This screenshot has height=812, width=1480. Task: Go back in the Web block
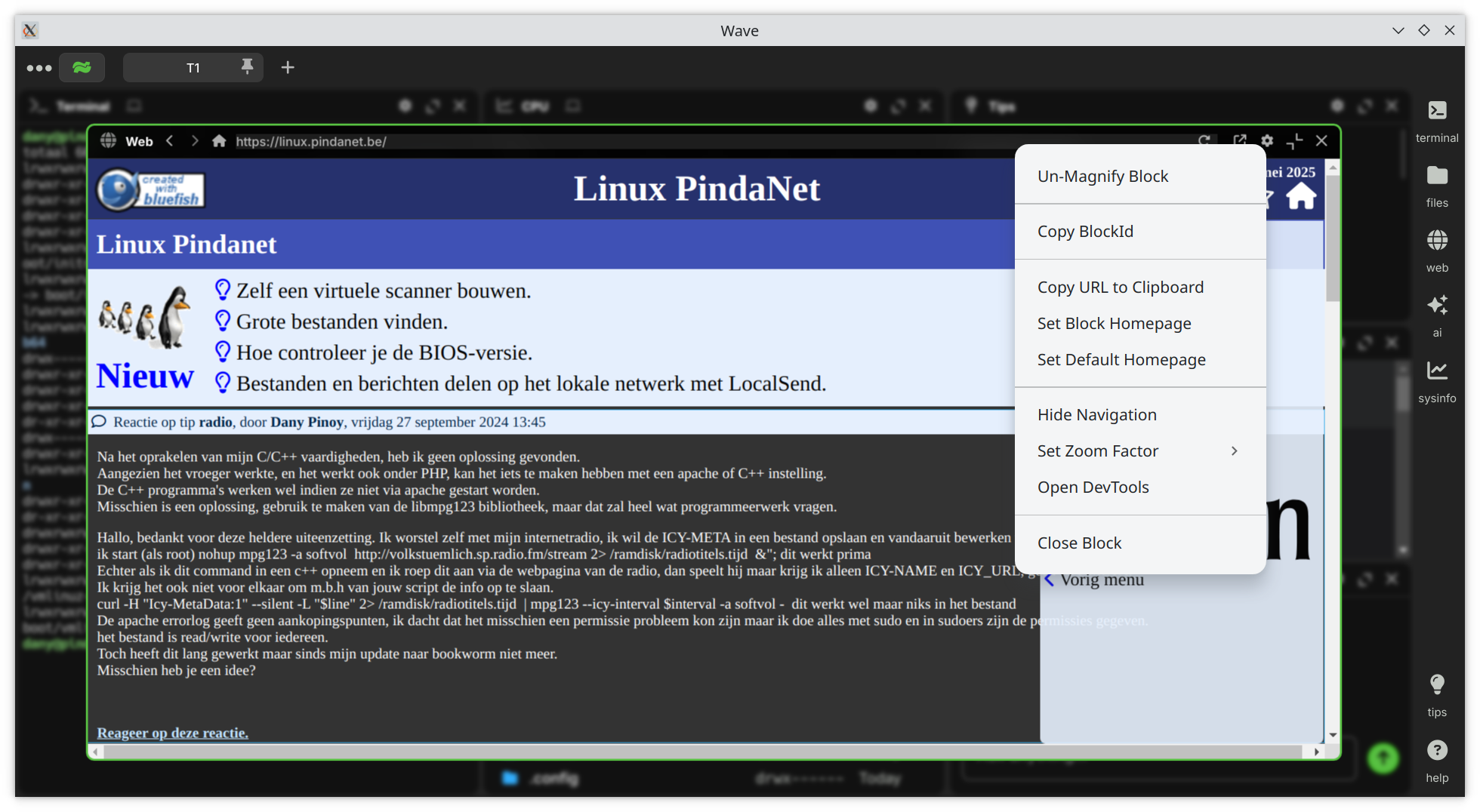pyautogui.click(x=170, y=141)
